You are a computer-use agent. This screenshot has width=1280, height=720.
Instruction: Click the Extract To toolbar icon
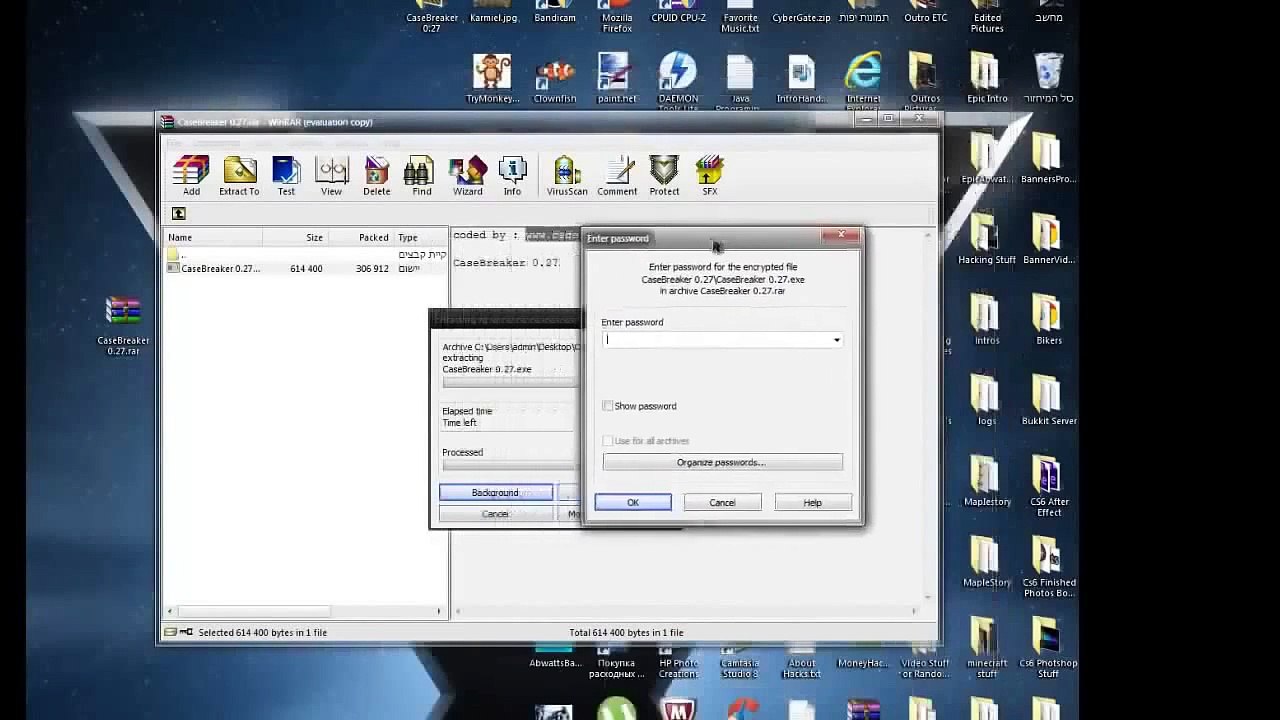click(x=239, y=176)
